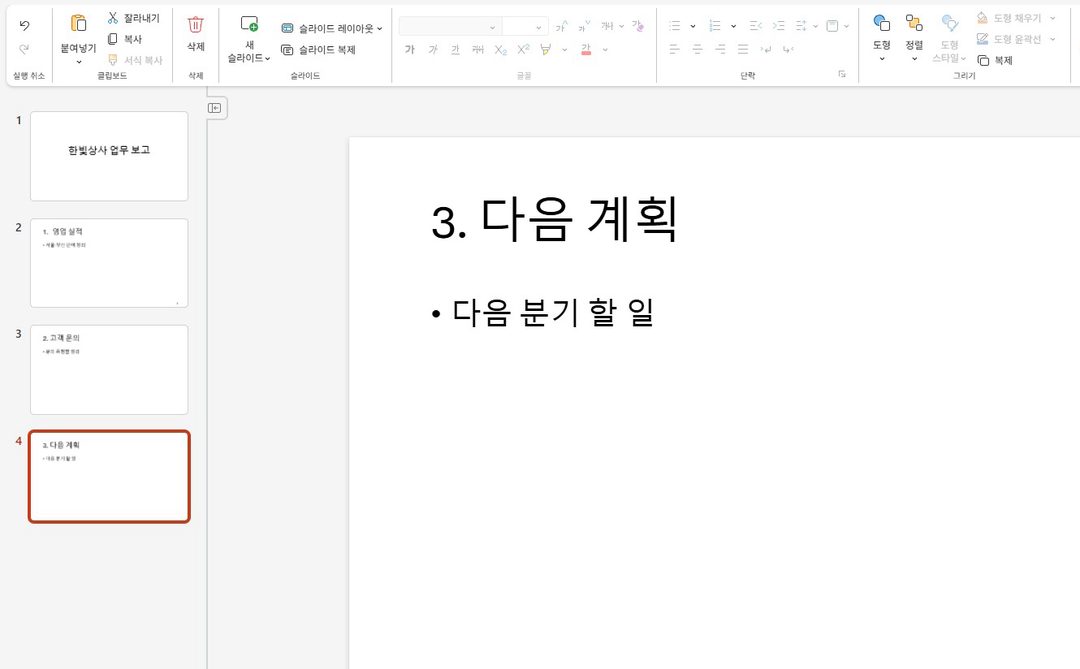Toggle underline formatting
Screen dimensions: 1080x669
(455, 50)
